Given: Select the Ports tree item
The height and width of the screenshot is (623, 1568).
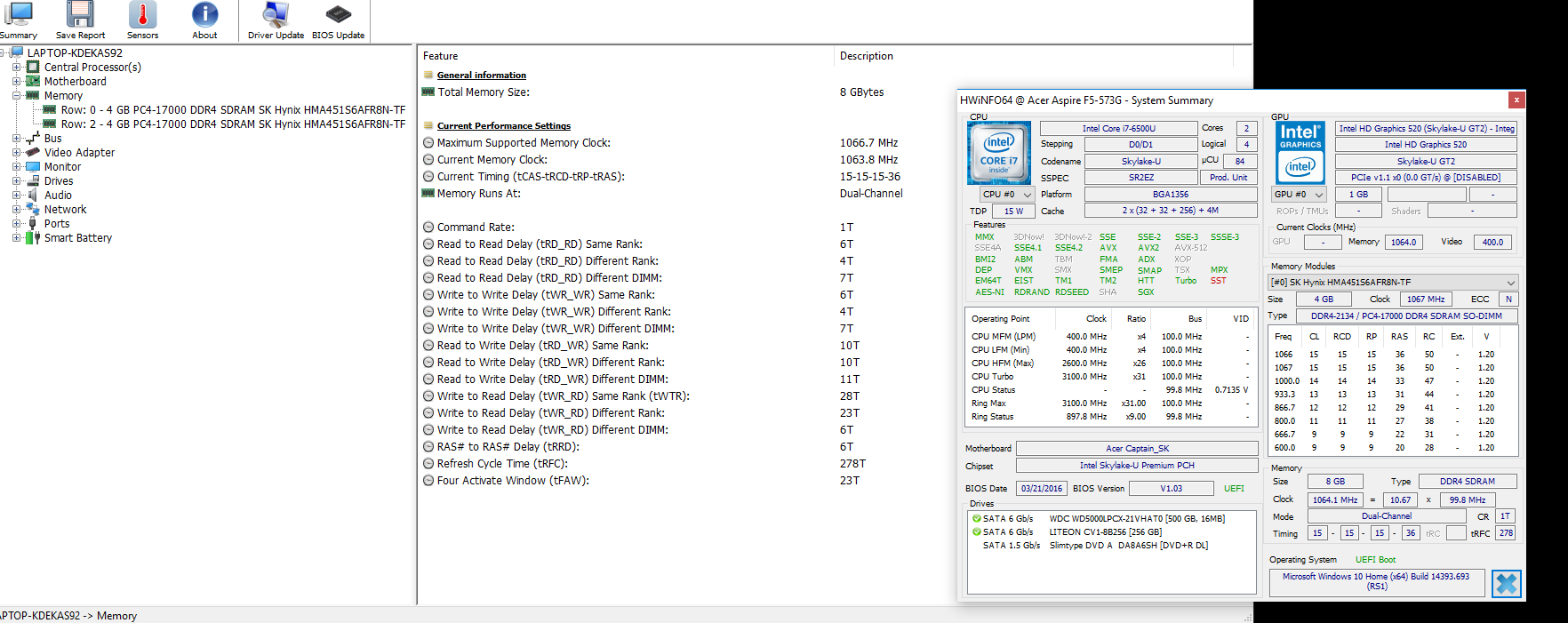Looking at the screenshot, I should tap(57, 224).
